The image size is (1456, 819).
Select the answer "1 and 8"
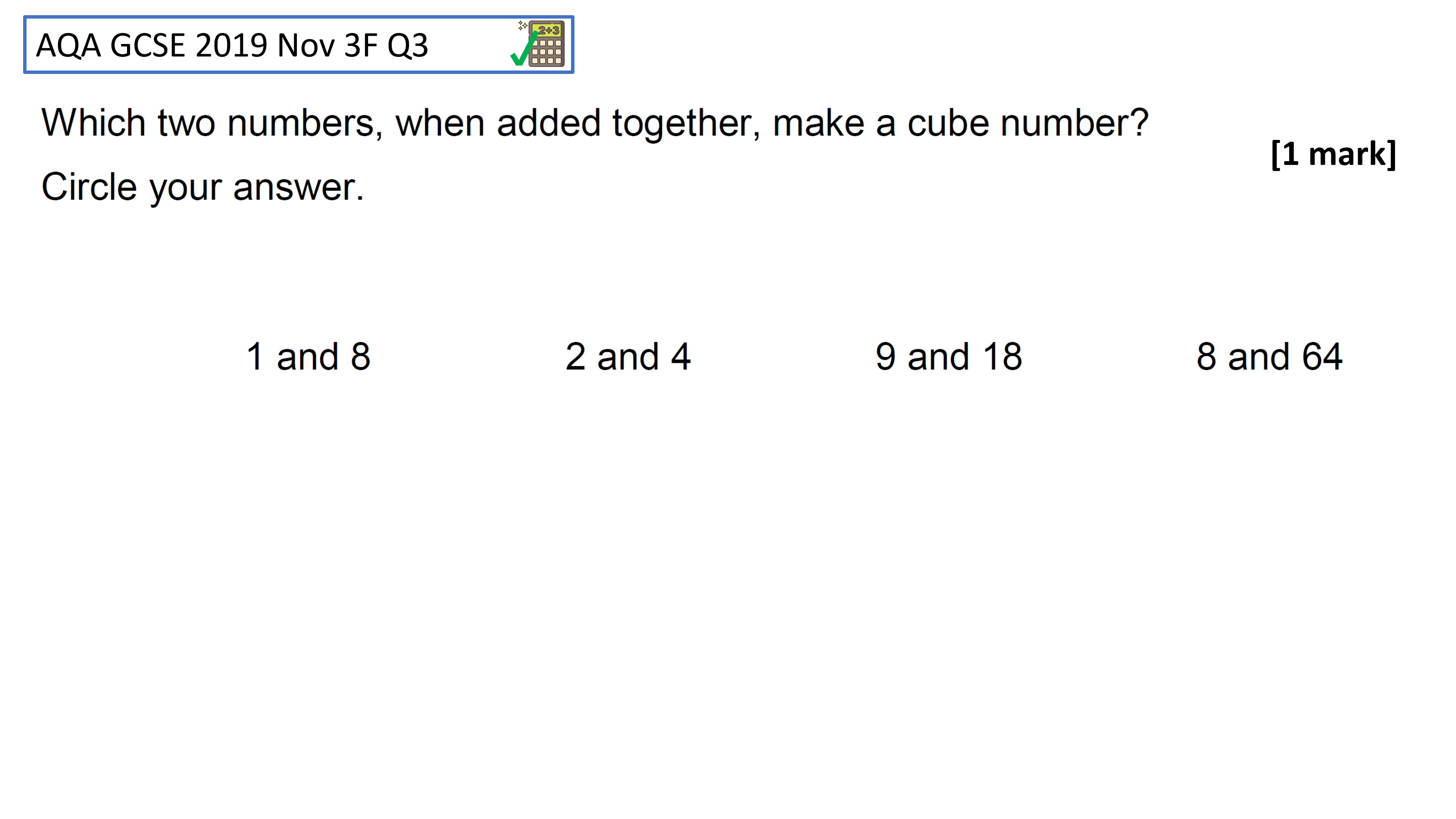[309, 357]
